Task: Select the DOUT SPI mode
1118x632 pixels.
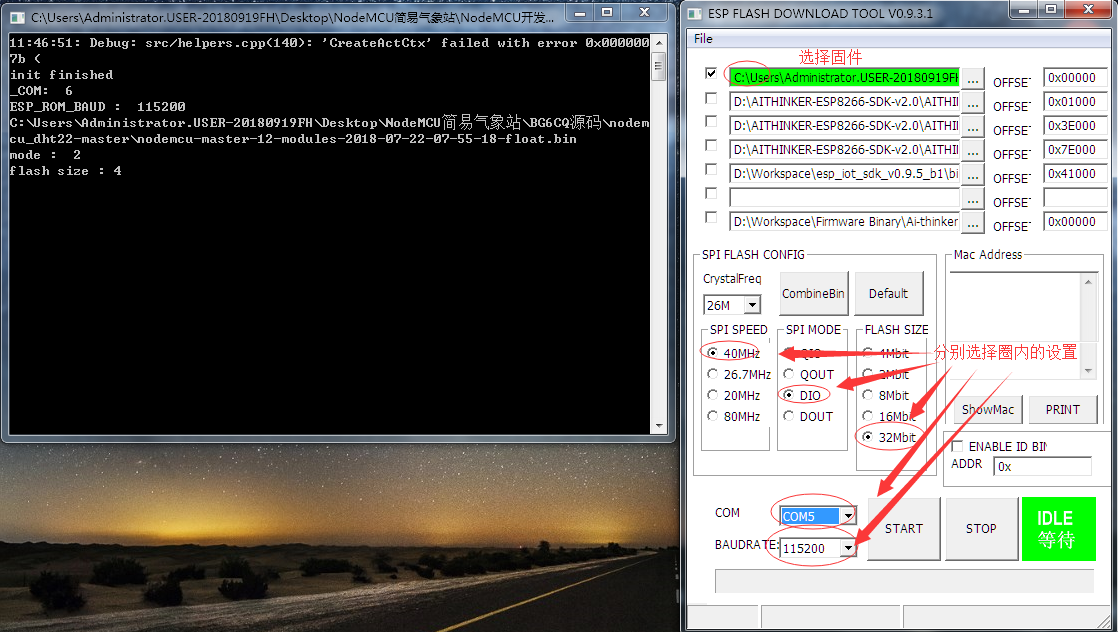Action: (789, 416)
